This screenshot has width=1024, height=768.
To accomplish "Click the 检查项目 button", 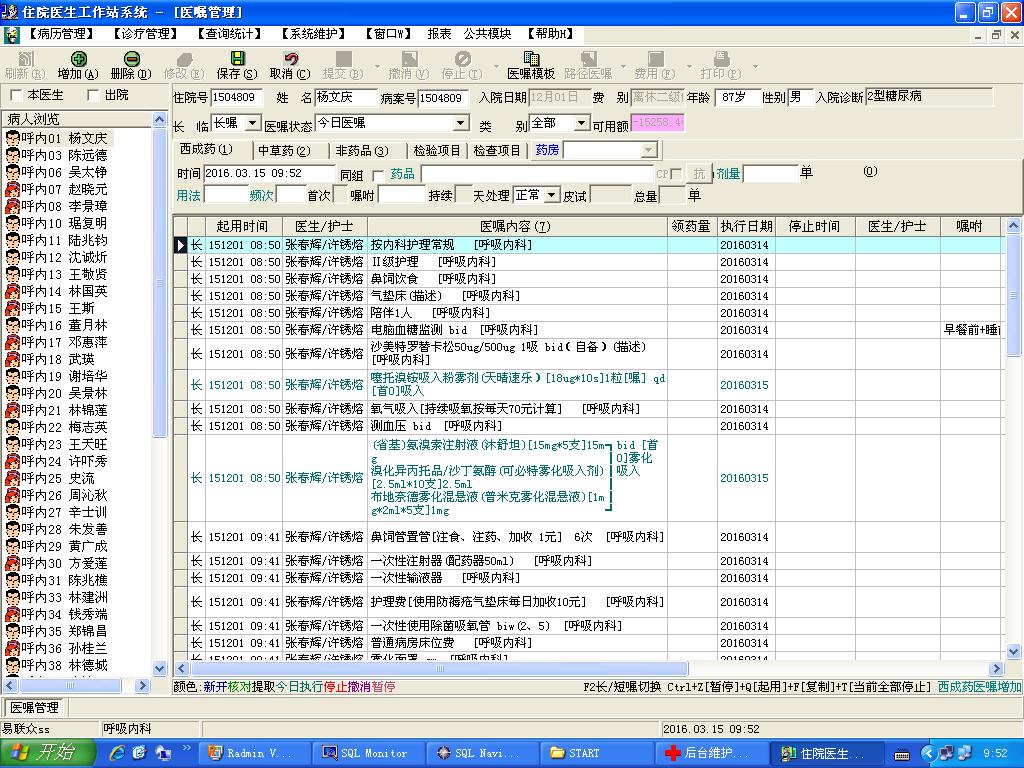I will 497,150.
